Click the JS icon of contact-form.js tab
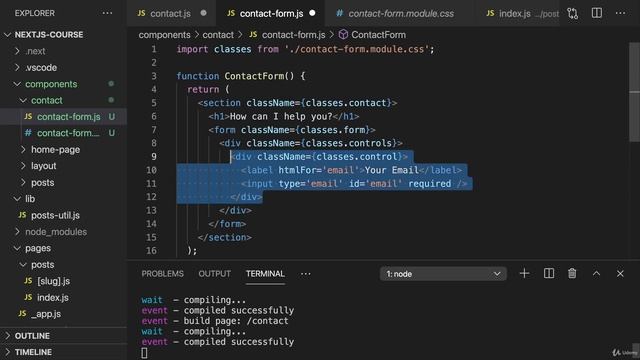640x360 pixels. pyautogui.click(x=231, y=13)
